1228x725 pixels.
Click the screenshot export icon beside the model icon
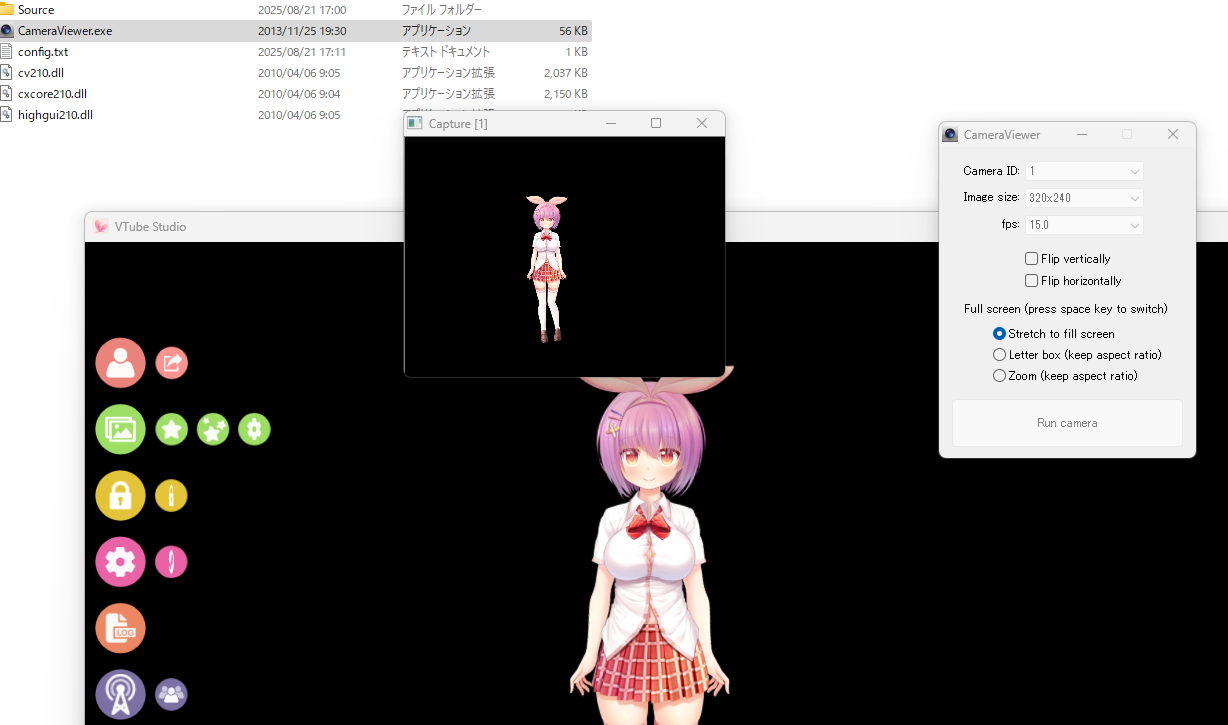coord(171,362)
